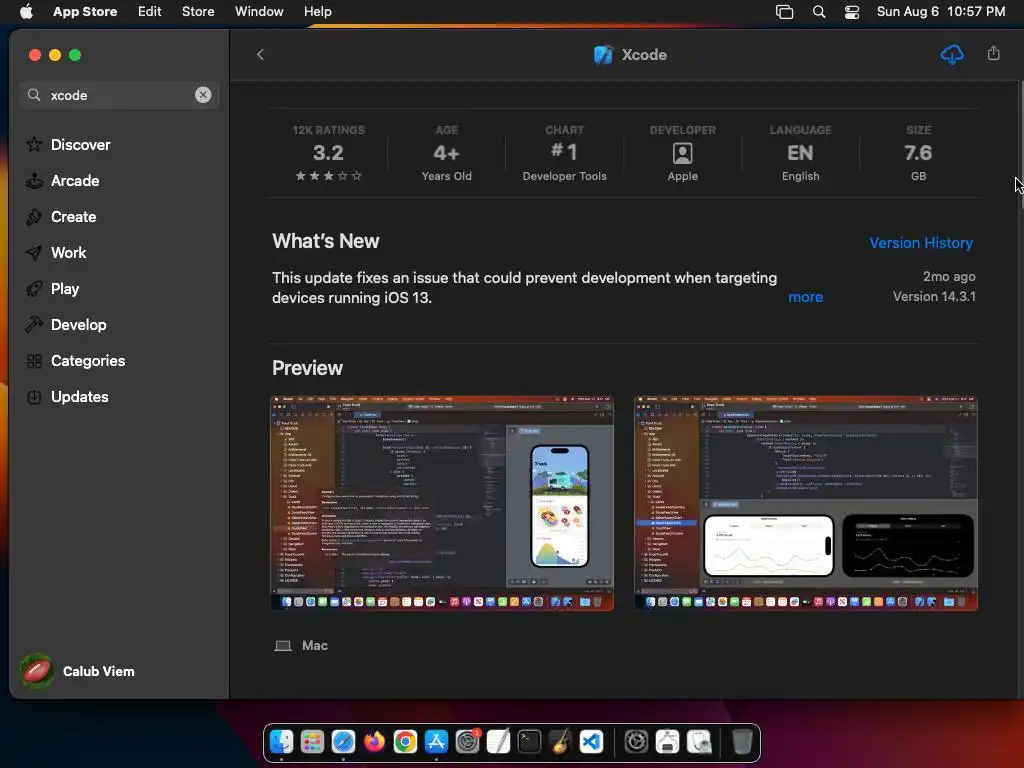Open the Window menu

[x=259, y=11]
